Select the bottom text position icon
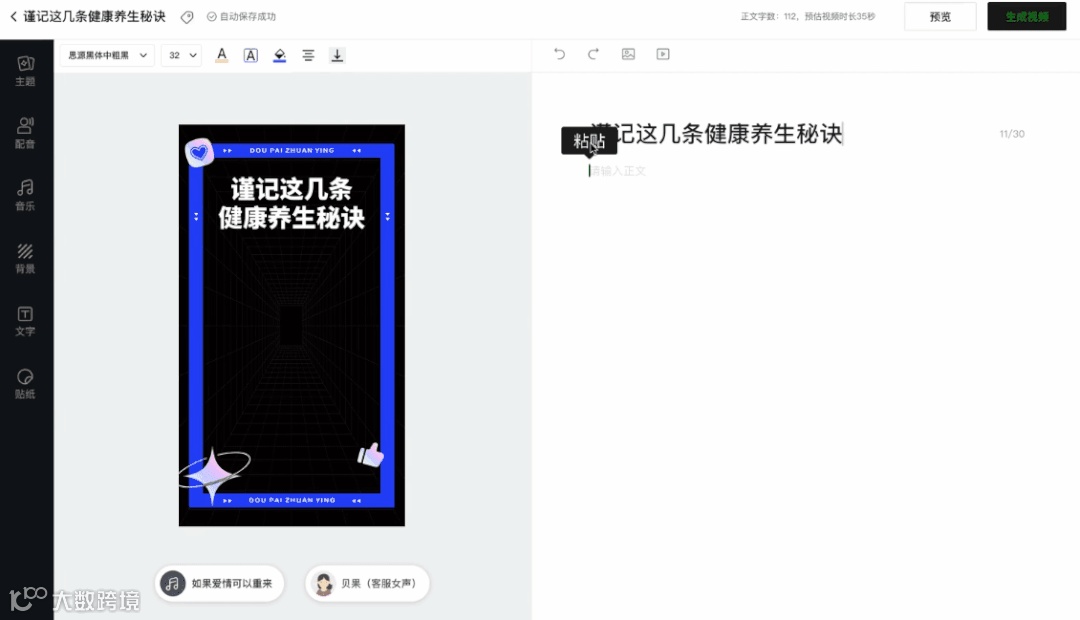The image size is (1080, 620). (337, 55)
